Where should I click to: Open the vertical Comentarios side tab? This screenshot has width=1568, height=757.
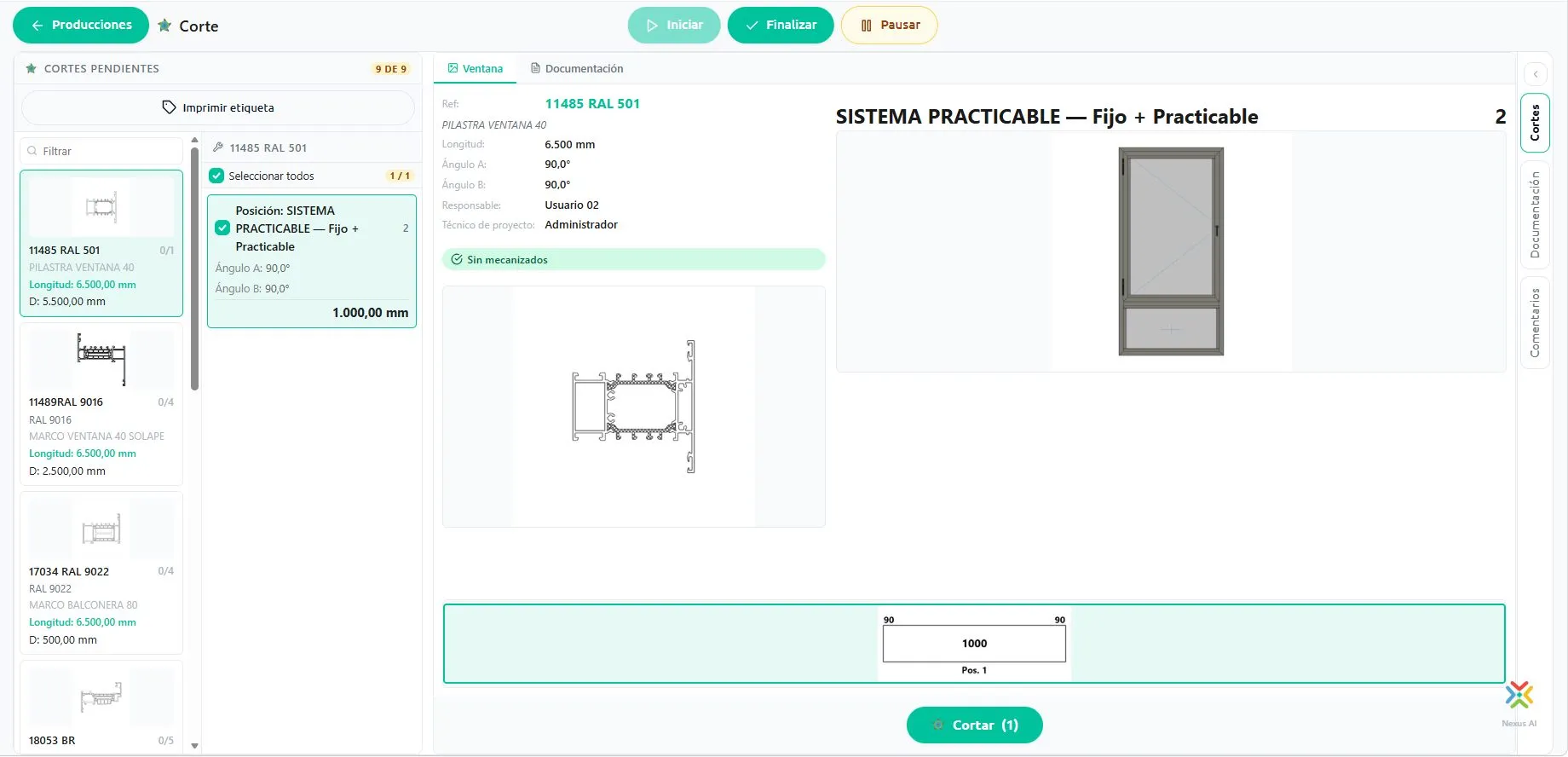[x=1536, y=322]
